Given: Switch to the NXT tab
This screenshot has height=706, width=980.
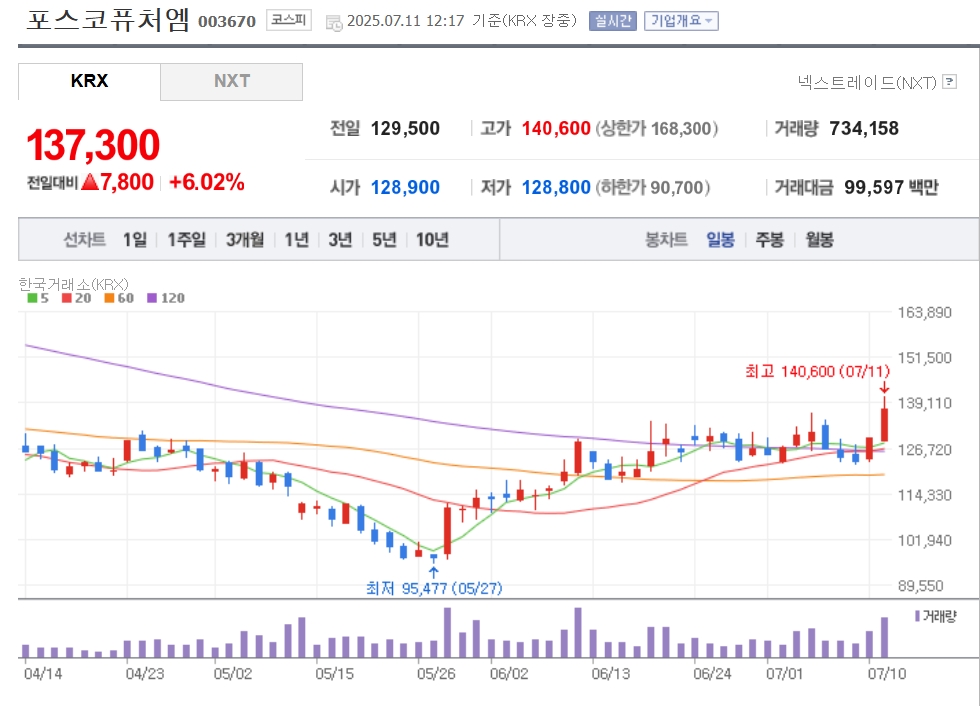Looking at the screenshot, I should click(x=231, y=81).
